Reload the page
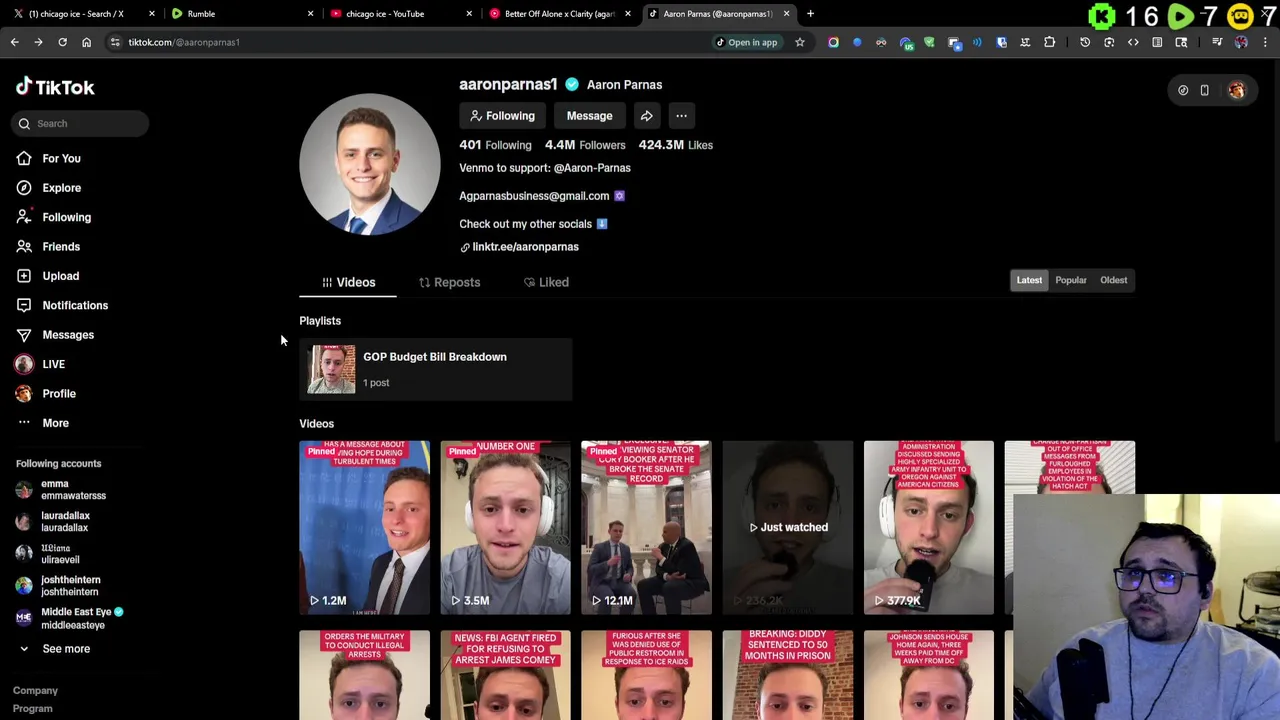 (62, 42)
